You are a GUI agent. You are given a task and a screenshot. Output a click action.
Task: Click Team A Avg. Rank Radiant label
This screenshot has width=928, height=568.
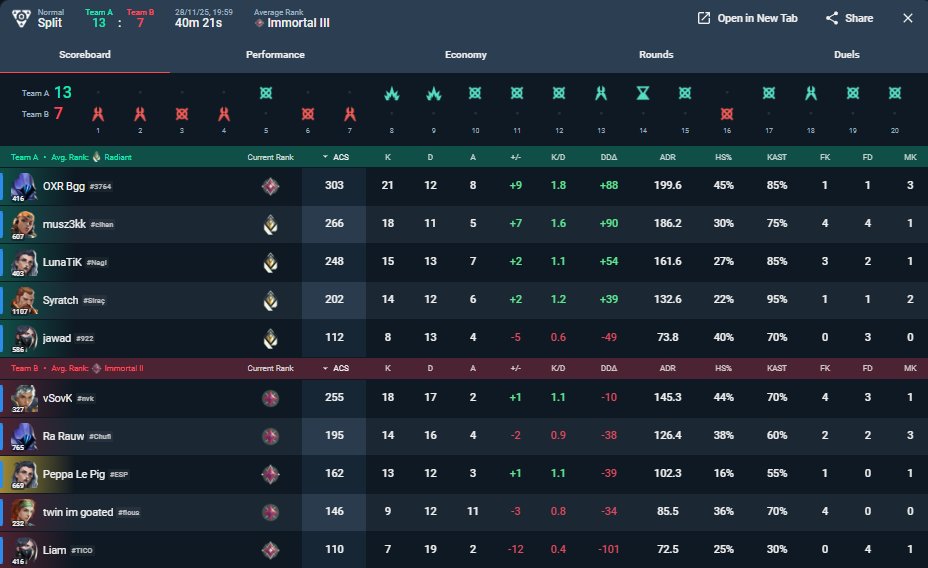tap(91, 157)
